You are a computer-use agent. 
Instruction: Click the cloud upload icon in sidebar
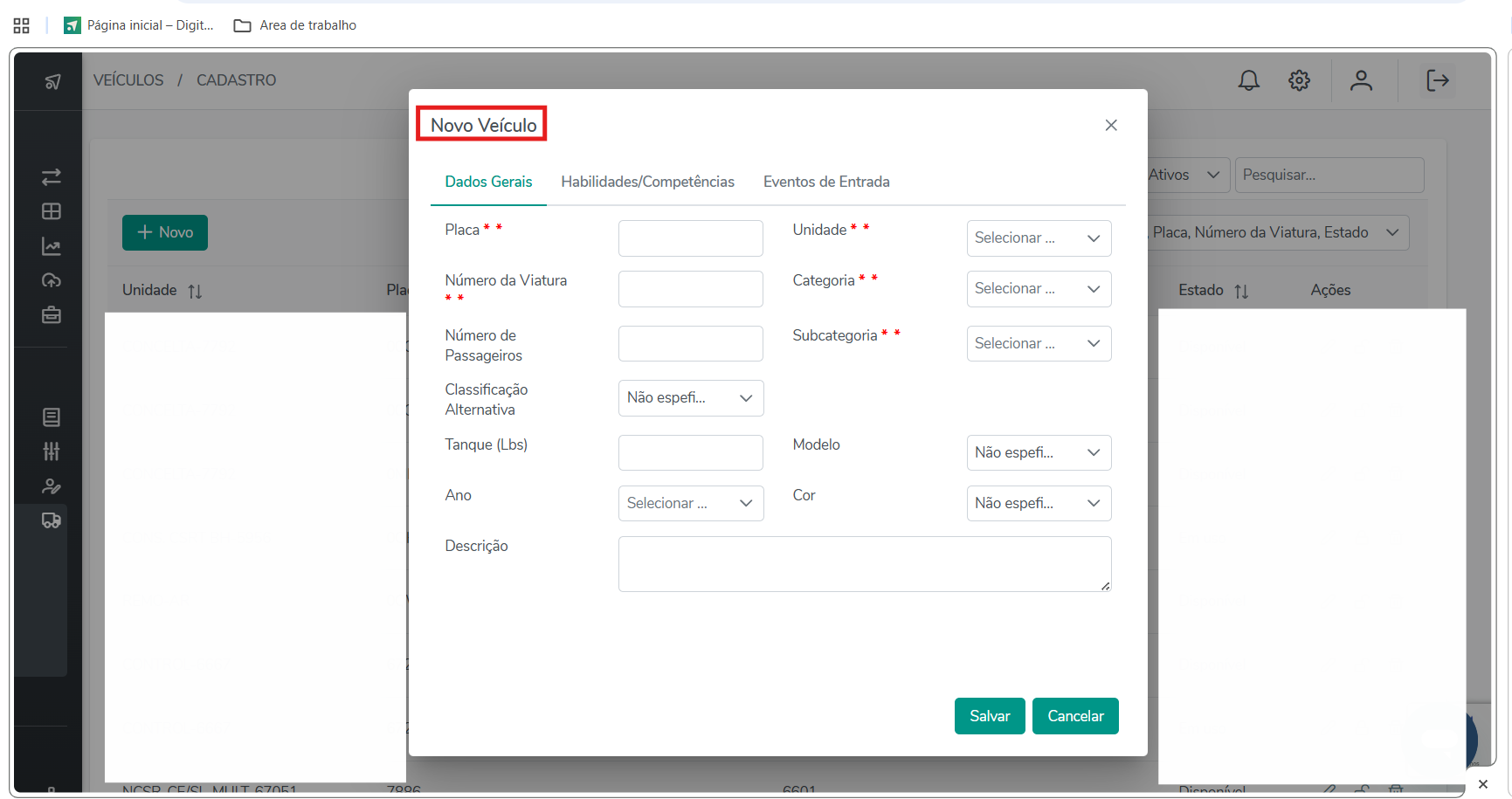(52, 280)
